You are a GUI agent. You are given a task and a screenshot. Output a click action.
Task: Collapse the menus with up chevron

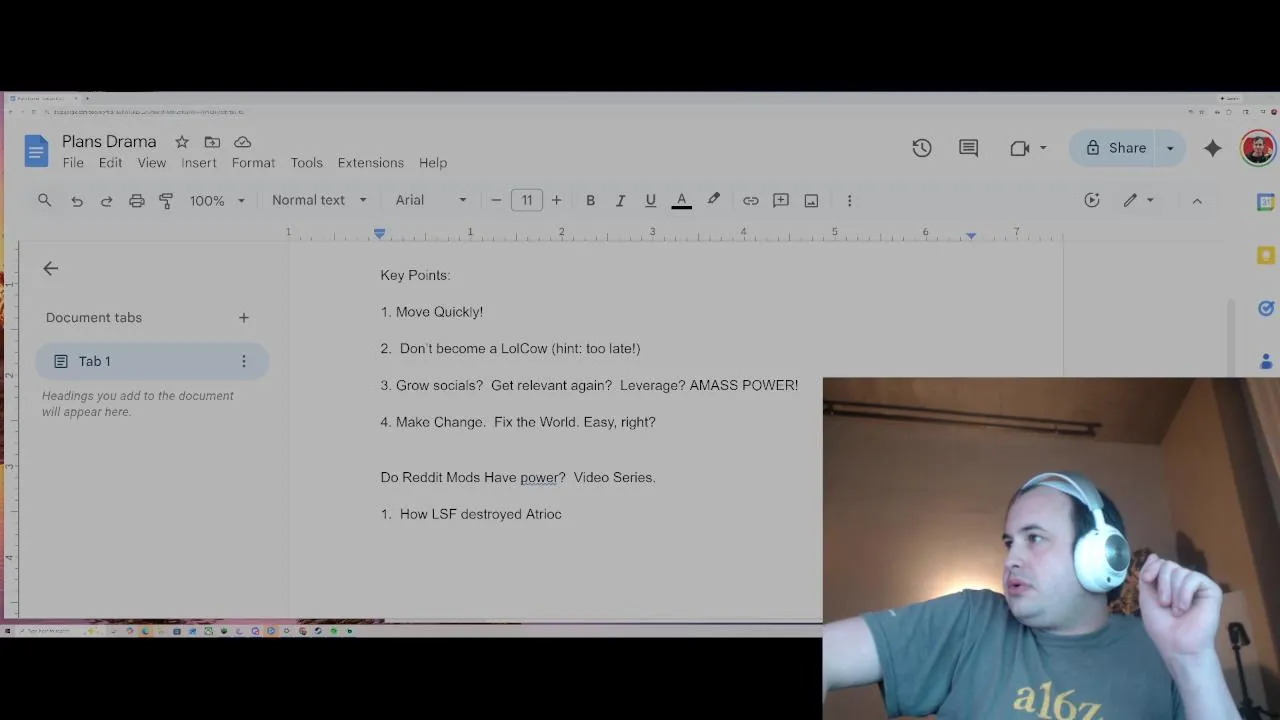pos(1196,200)
